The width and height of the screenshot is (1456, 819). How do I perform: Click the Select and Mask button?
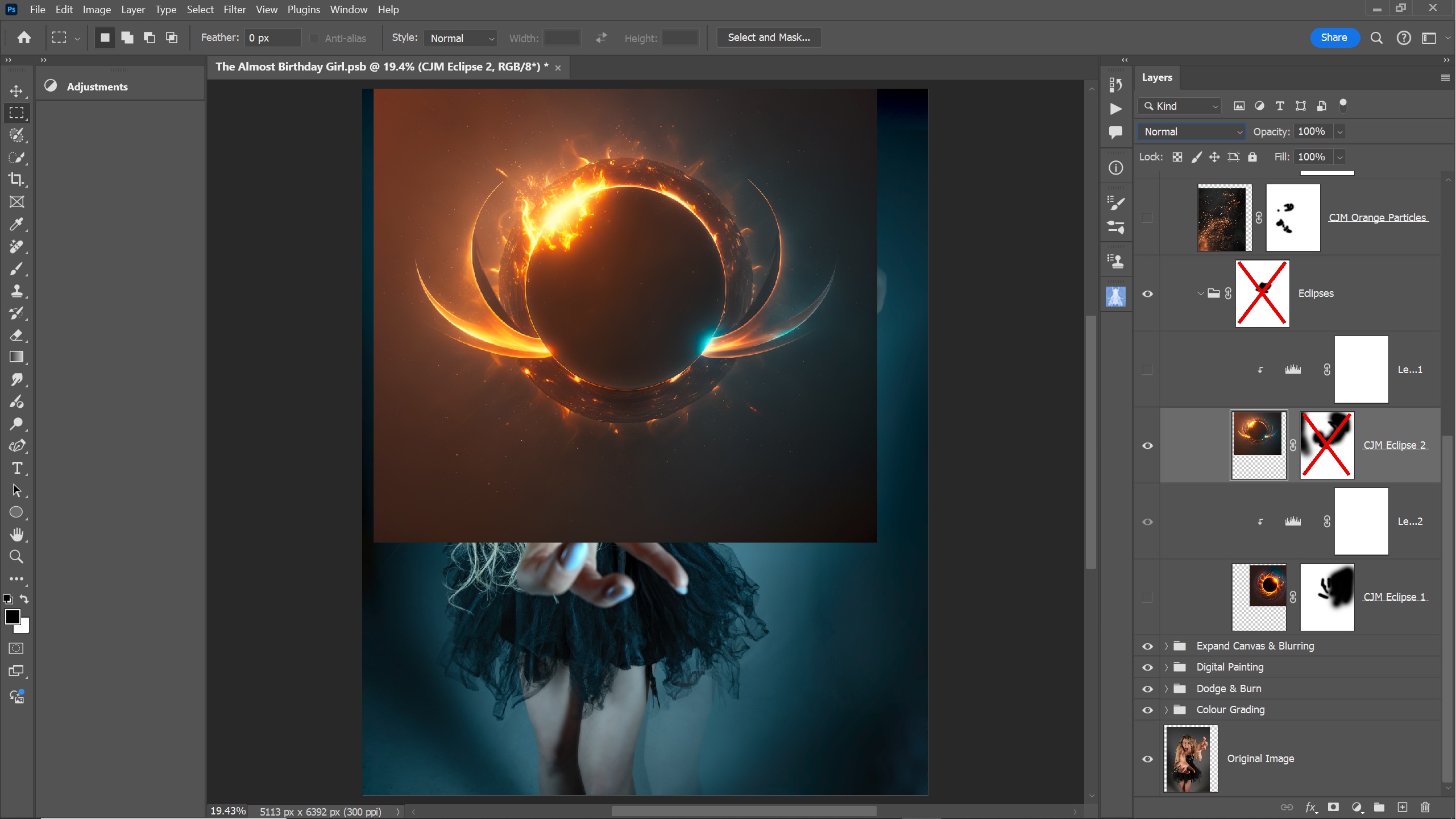point(769,38)
